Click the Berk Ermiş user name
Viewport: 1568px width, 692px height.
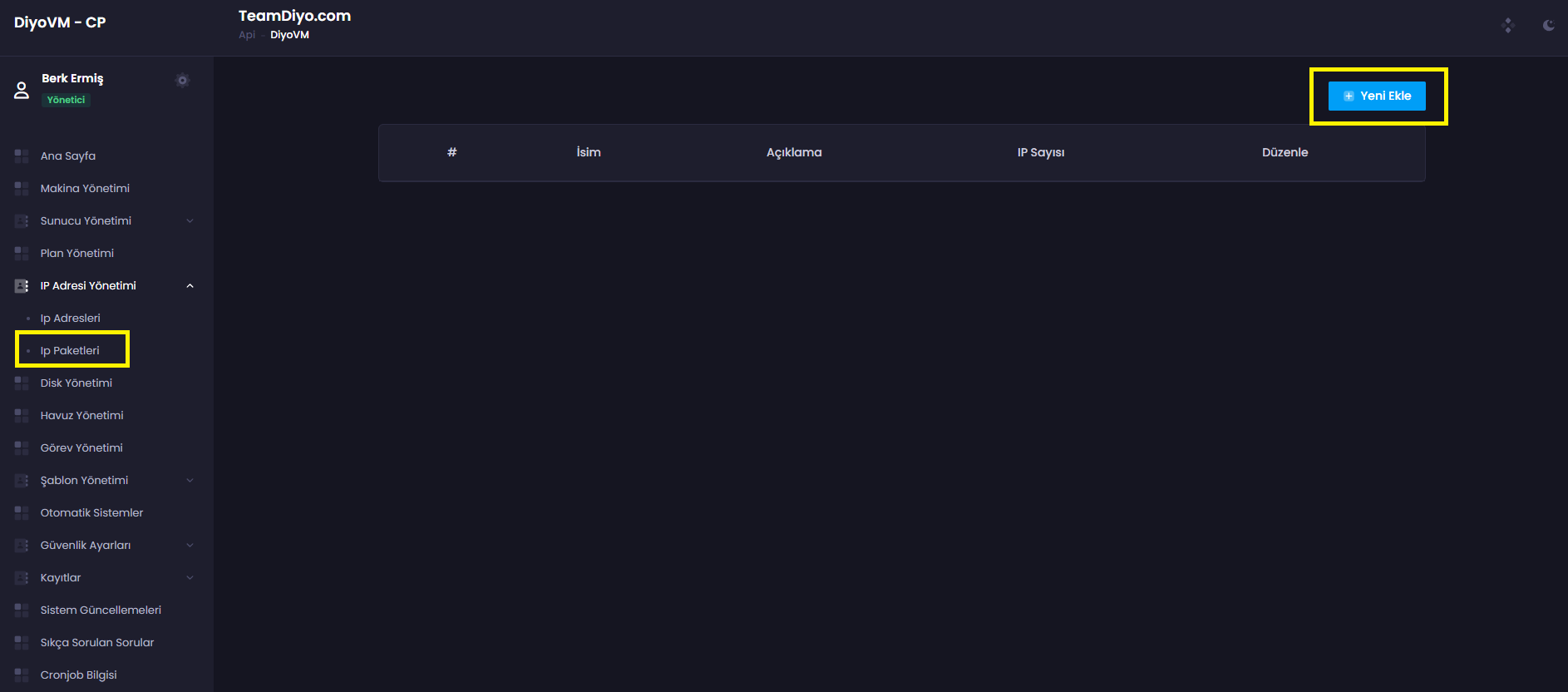(x=73, y=78)
